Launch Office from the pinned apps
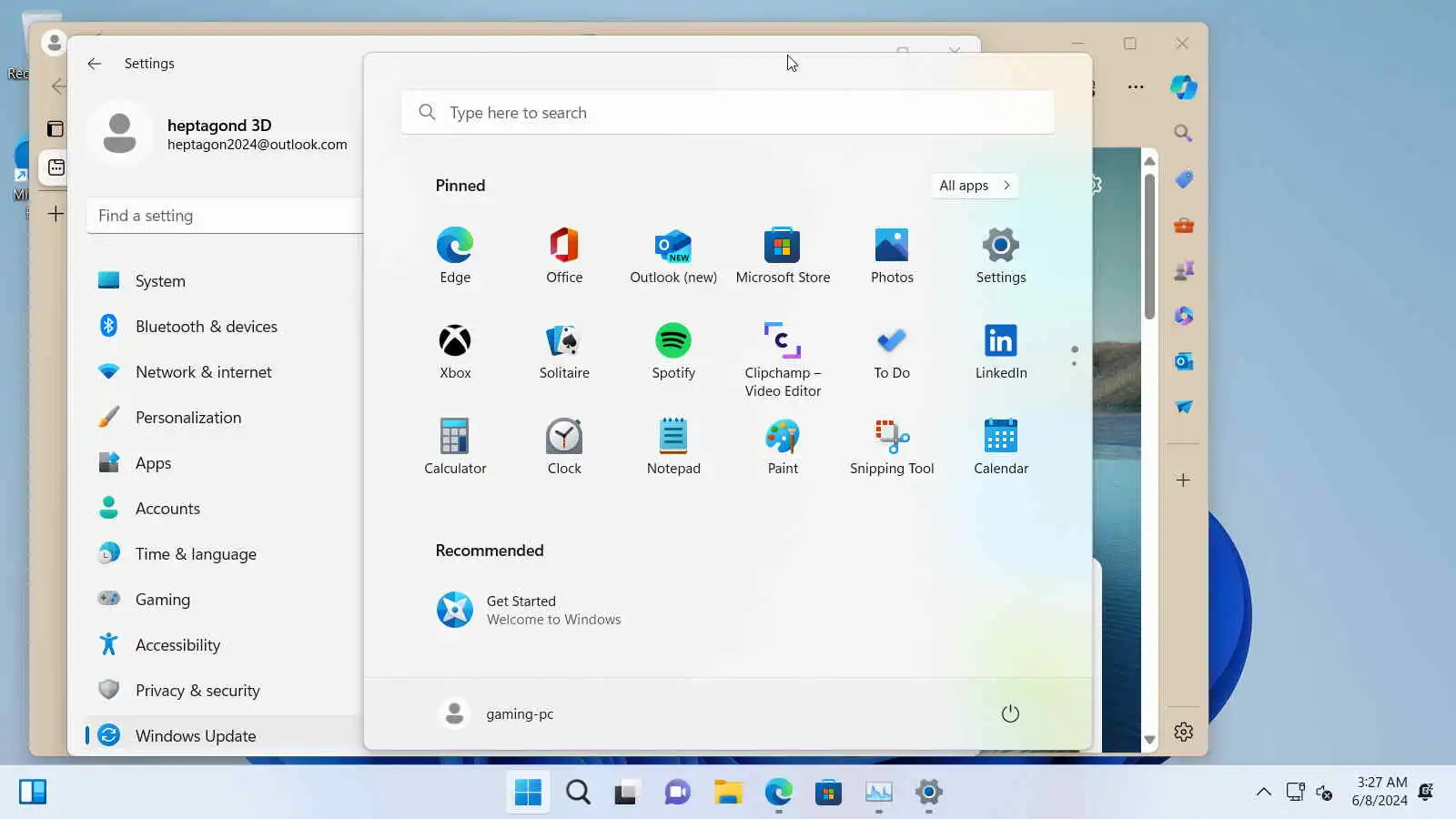 click(x=564, y=256)
